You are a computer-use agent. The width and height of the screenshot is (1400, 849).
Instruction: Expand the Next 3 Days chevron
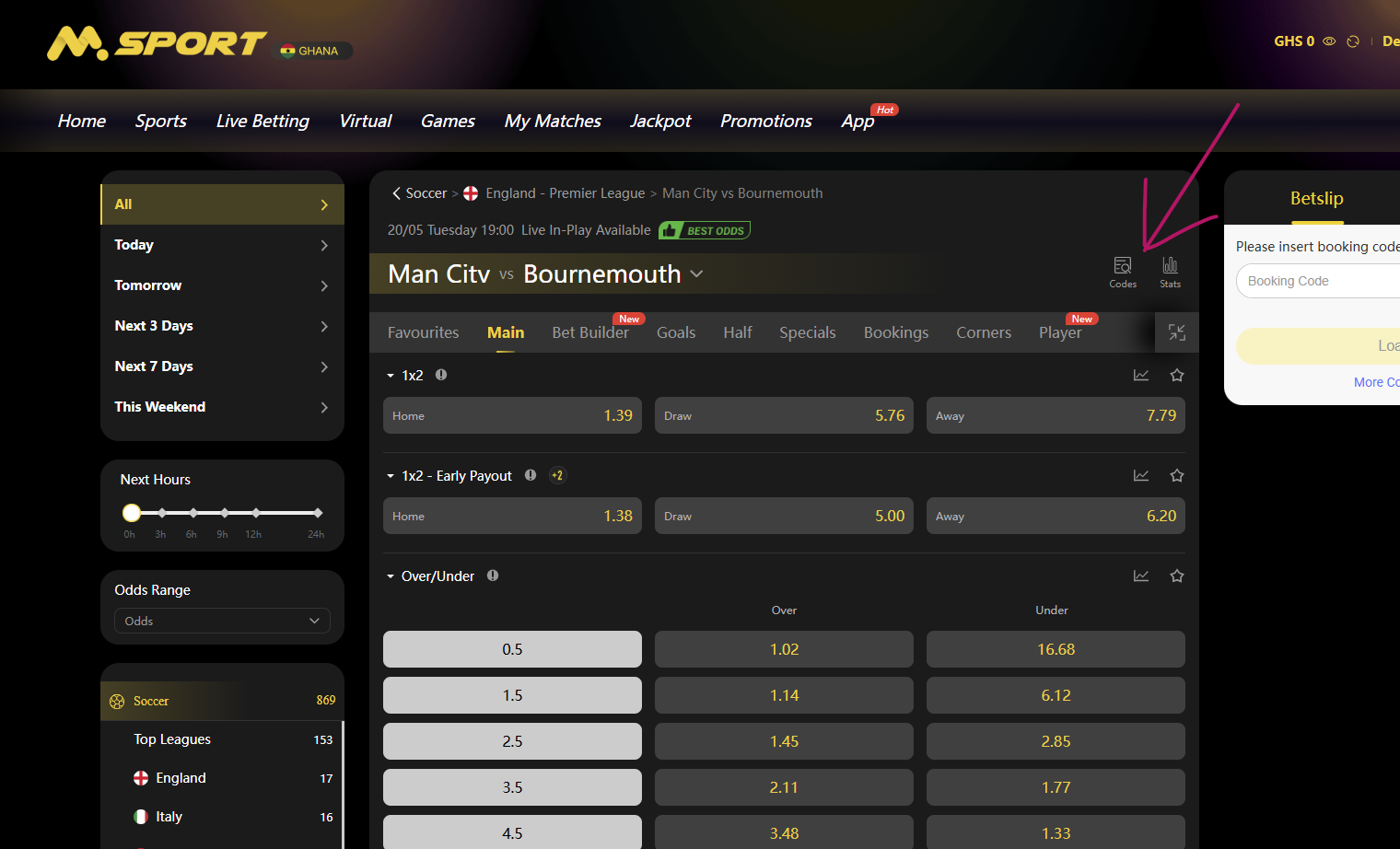[324, 326]
